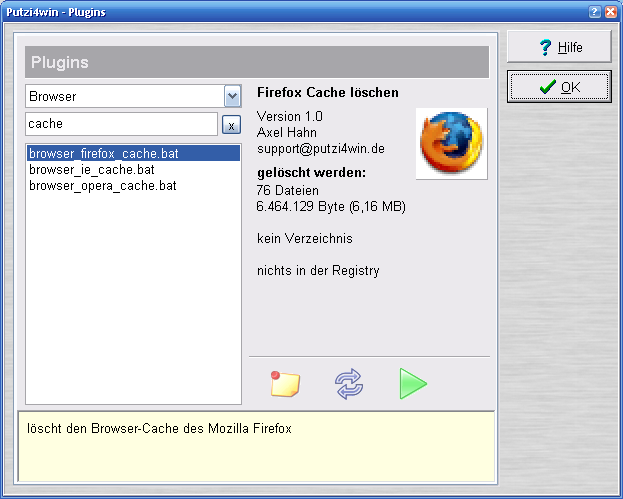Close the Putzi4win Plugins window
623x499 pixels.
click(611, 12)
